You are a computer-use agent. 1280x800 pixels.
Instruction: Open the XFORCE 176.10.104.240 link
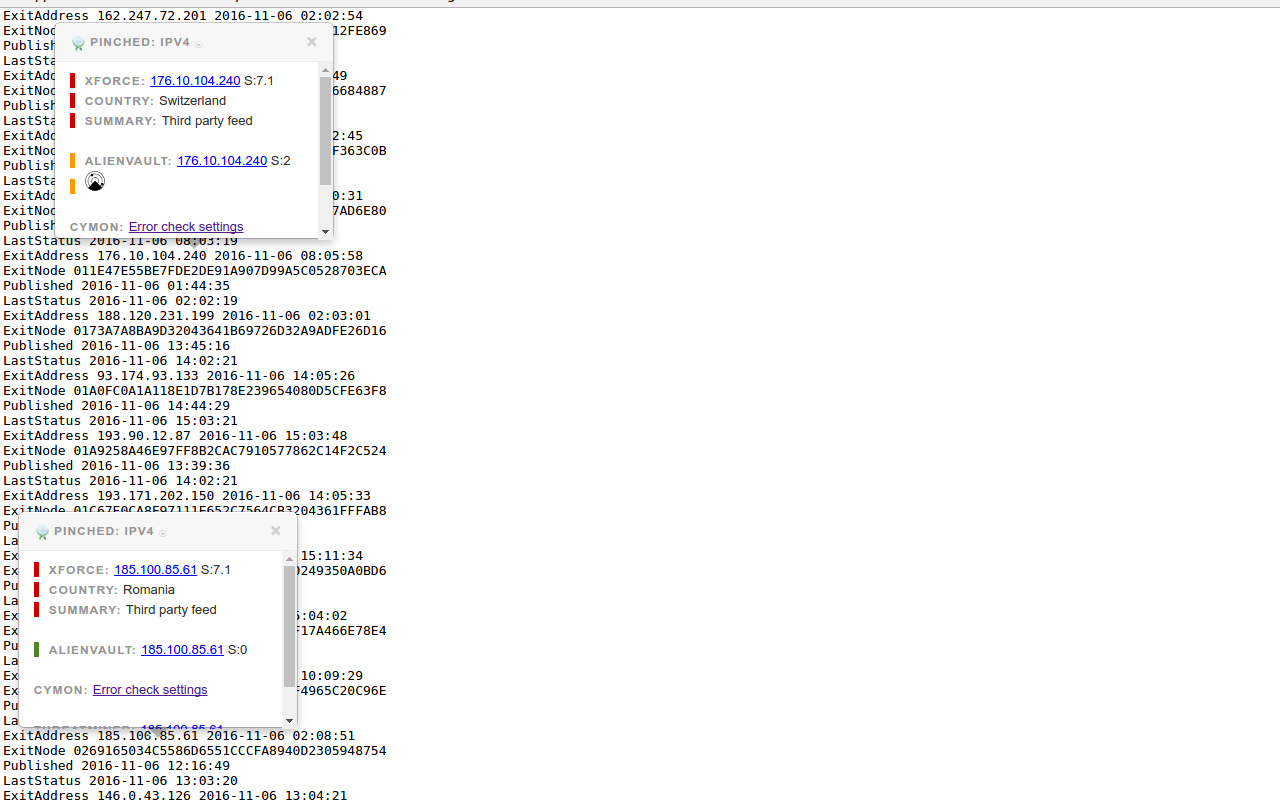(195, 81)
